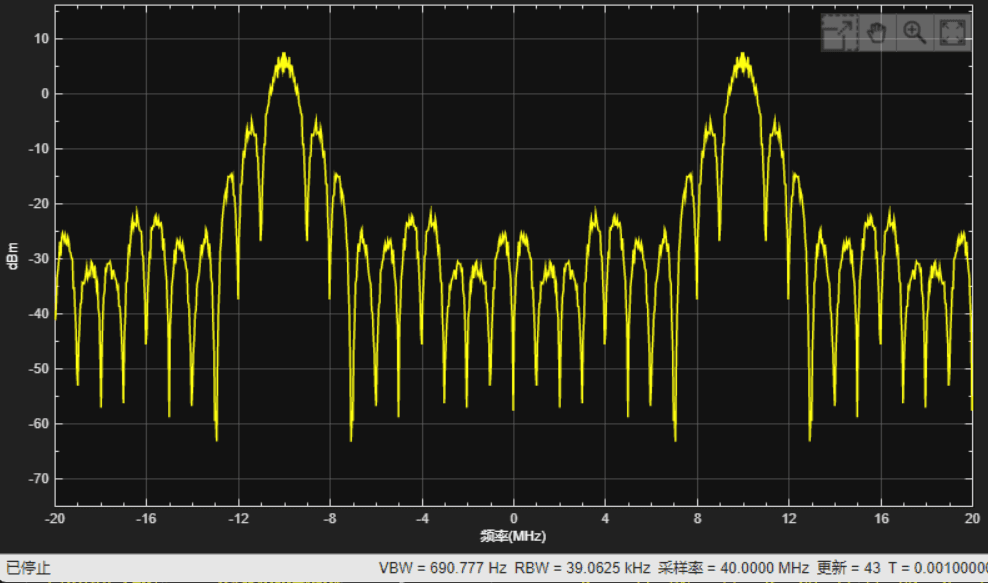Click the 0 tick on frequency axis
The width and height of the screenshot is (988, 583).
[514, 519]
